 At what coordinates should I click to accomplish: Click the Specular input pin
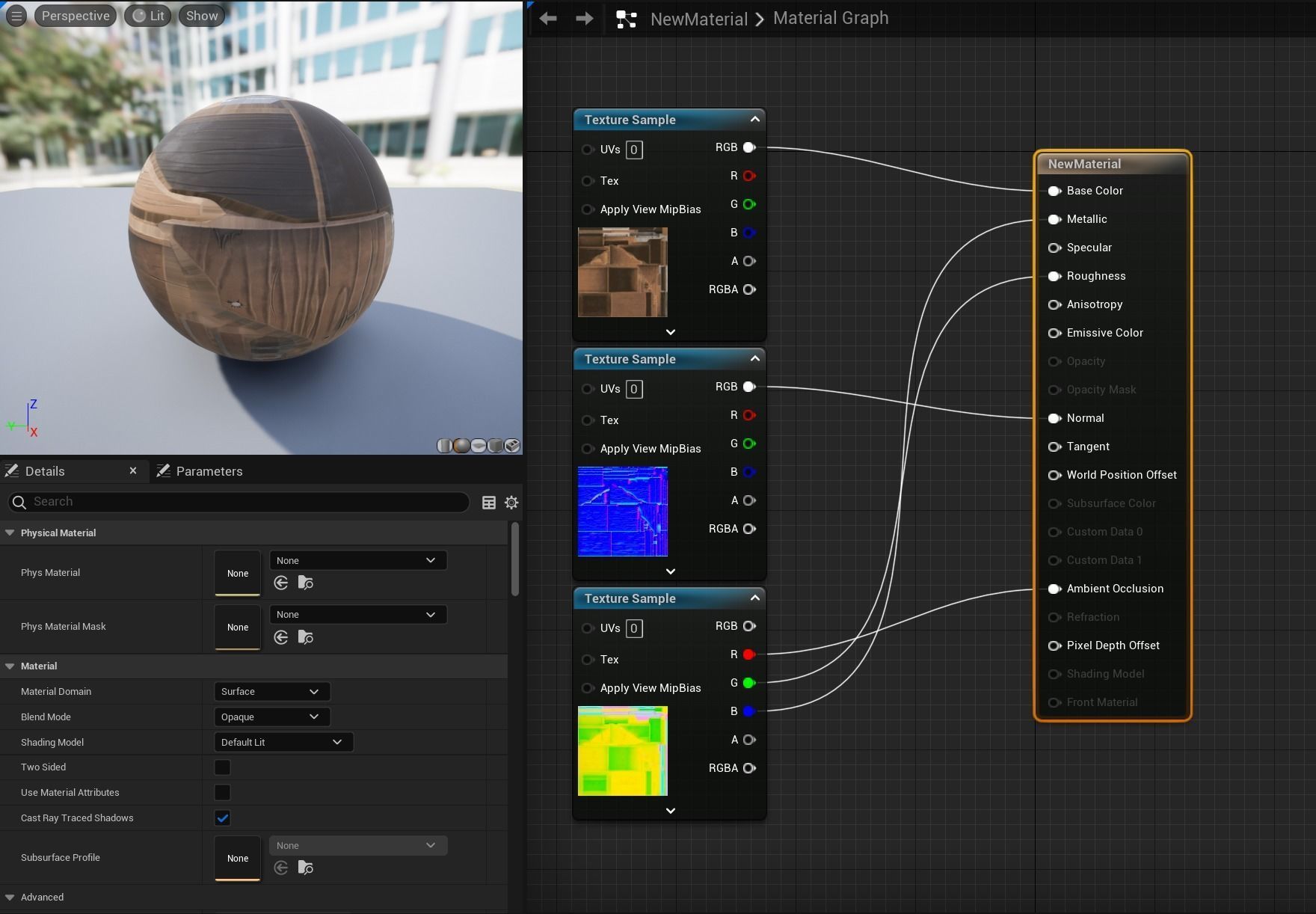click(1054, 248)
